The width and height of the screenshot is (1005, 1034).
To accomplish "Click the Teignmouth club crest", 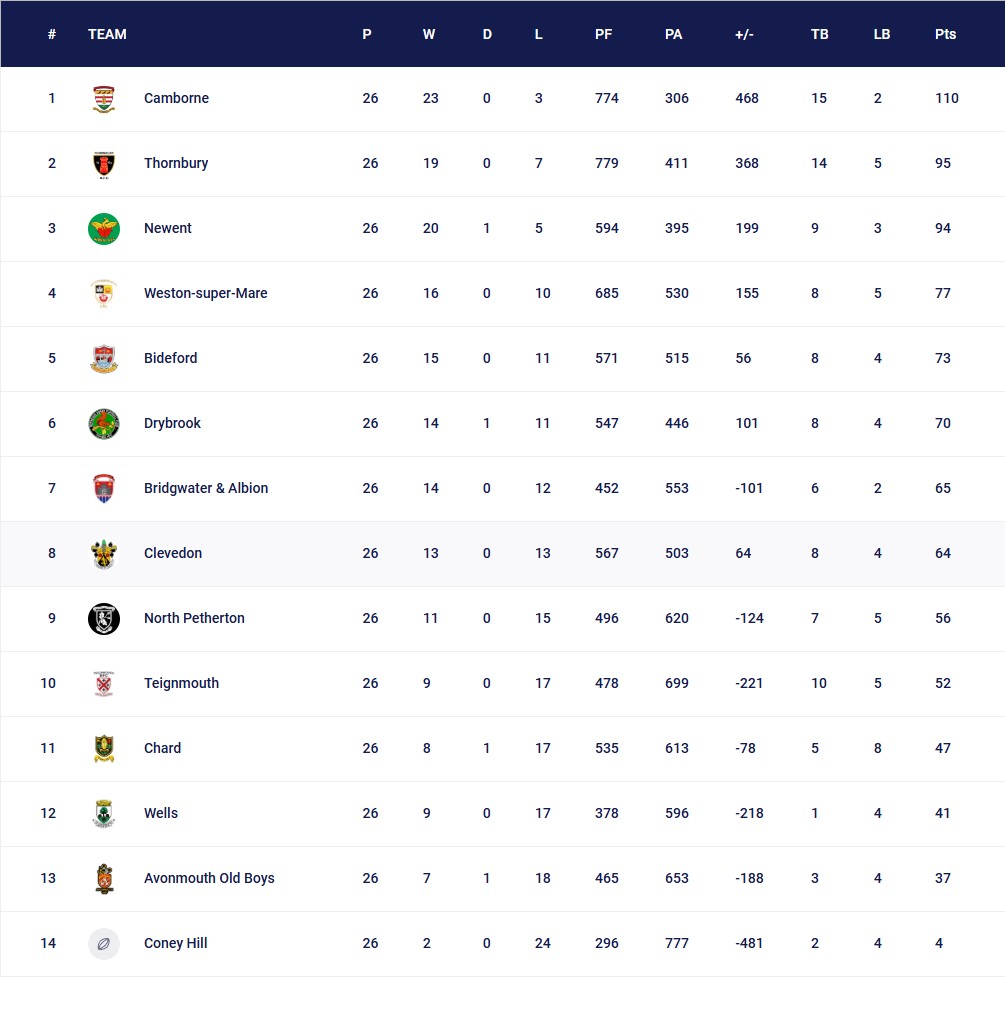I will point(103,683).
